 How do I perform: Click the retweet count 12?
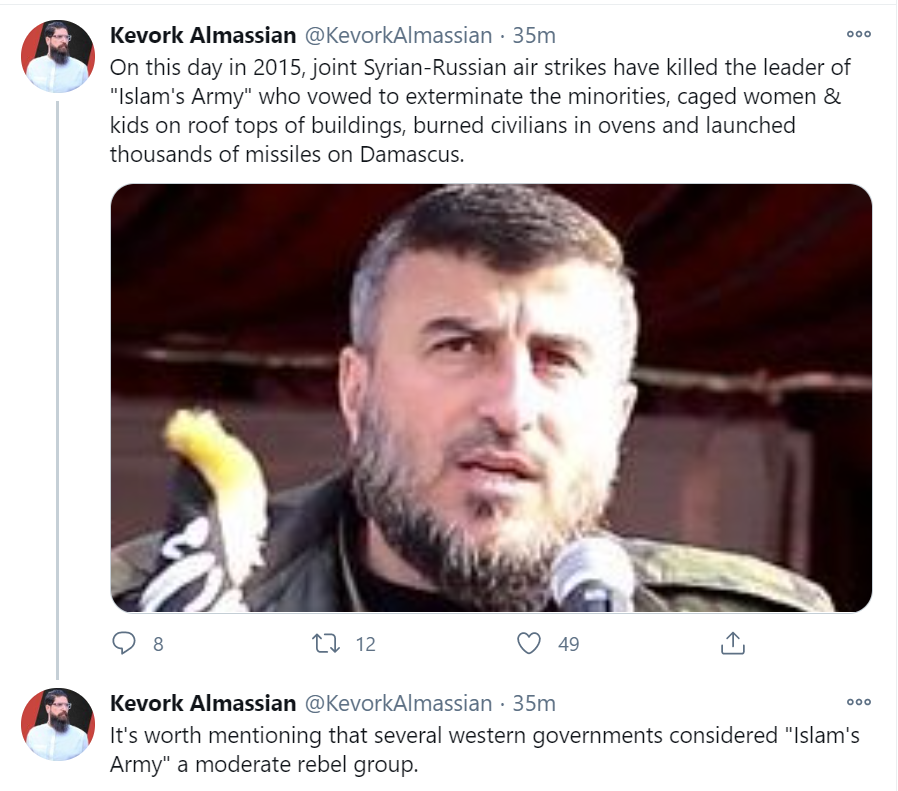pos(365,644)
